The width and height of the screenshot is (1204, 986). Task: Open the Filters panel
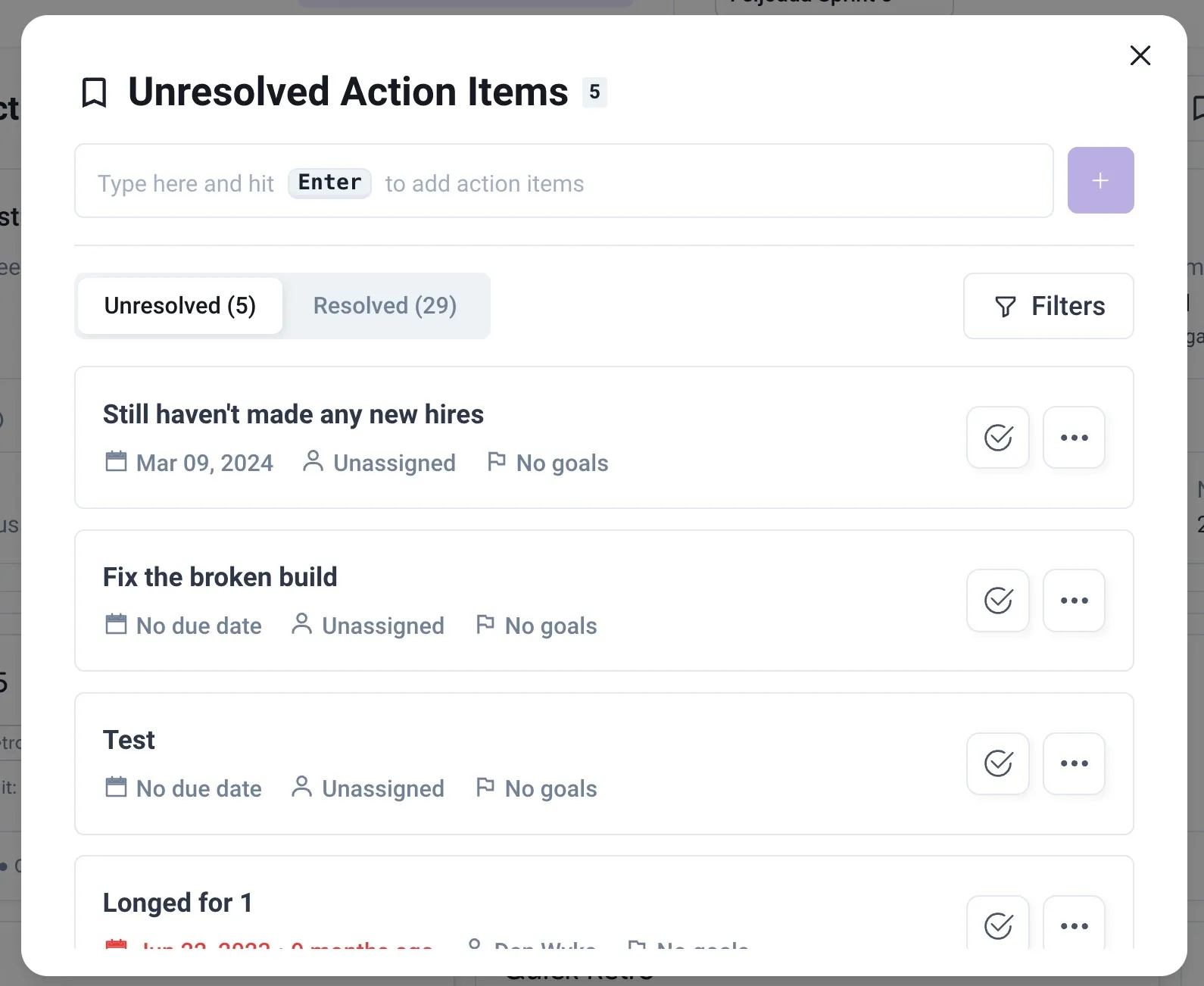point(1048,306)
